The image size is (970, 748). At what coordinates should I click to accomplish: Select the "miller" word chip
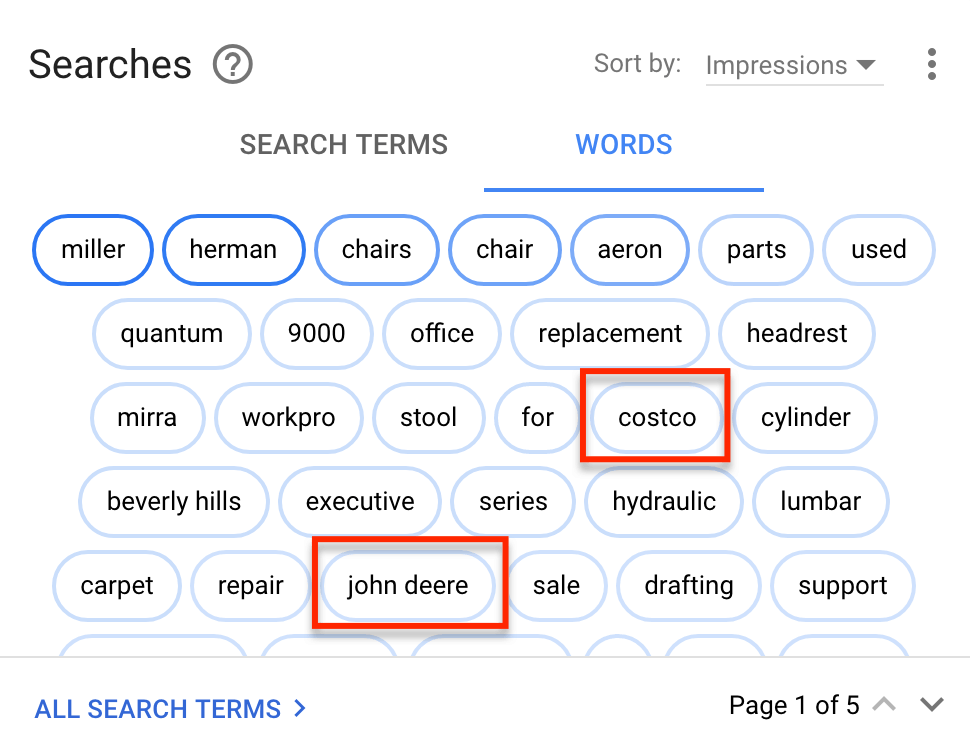click(x=93, y=250)
